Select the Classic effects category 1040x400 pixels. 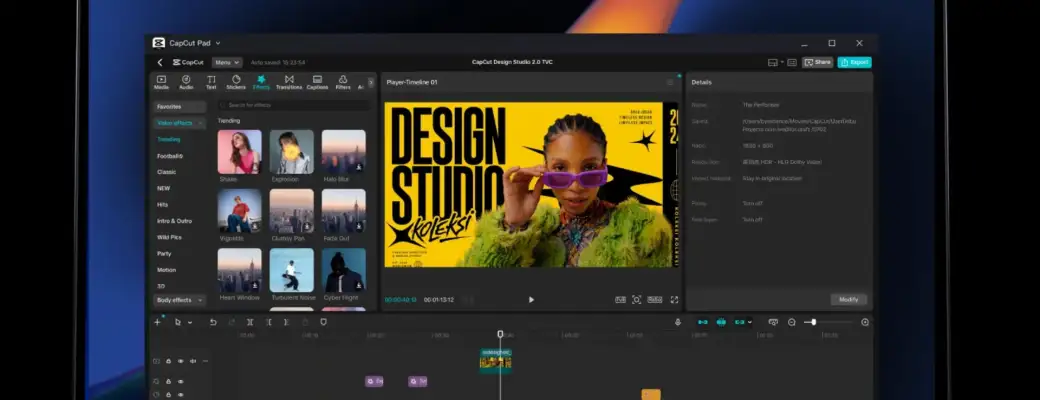tap(166, 172)
